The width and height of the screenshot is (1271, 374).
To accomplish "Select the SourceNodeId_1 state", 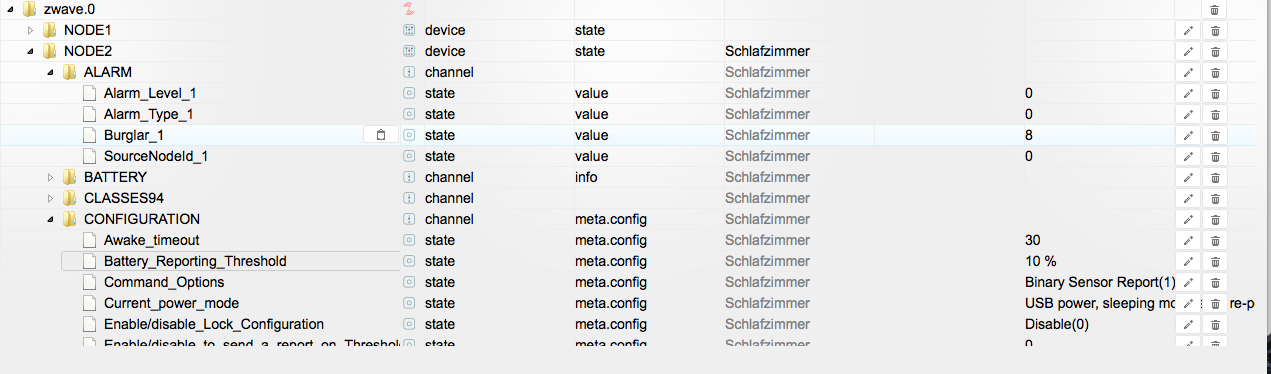I will (156, 156).
